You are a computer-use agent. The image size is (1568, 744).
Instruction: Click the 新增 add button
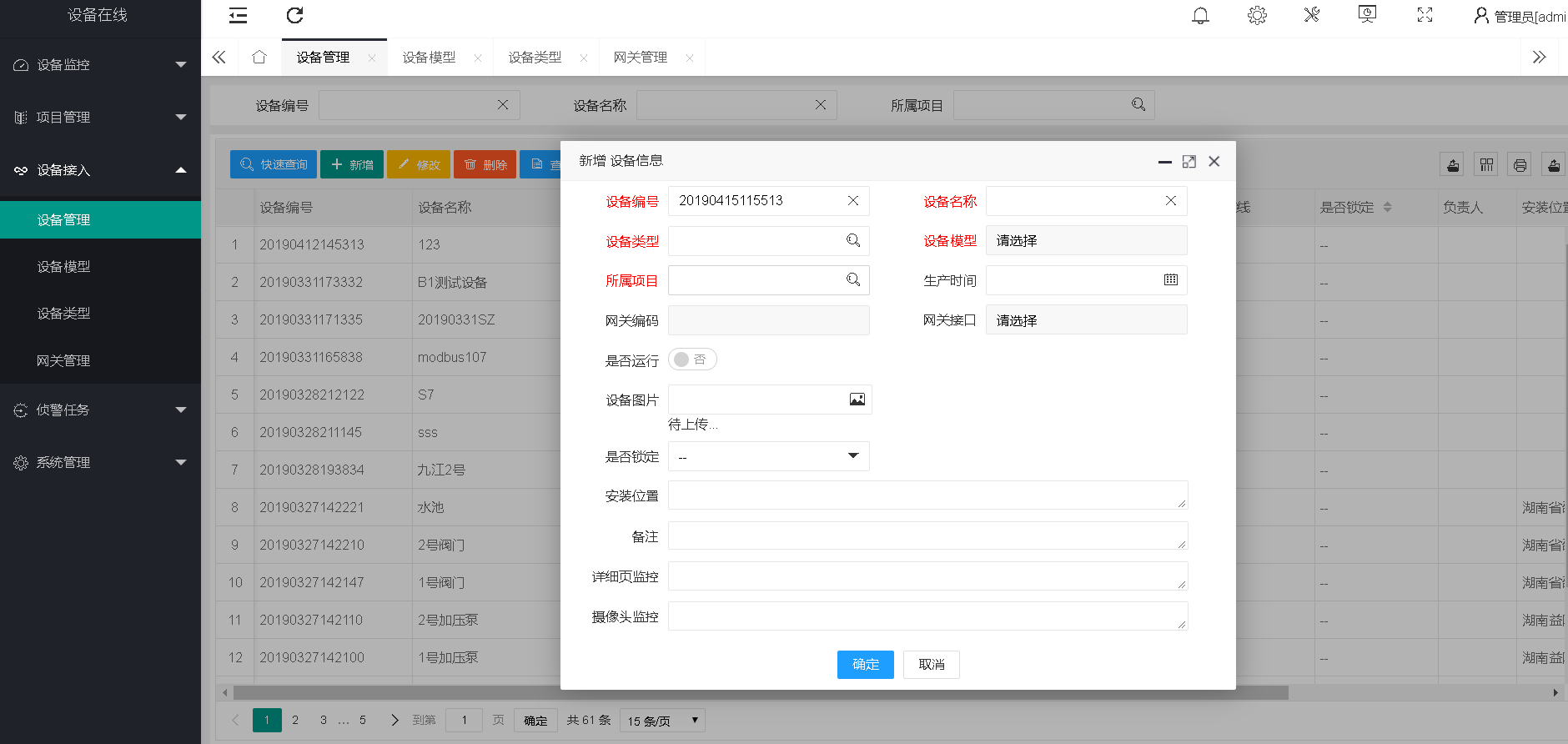pyautogui.click(x=352, y=164)
